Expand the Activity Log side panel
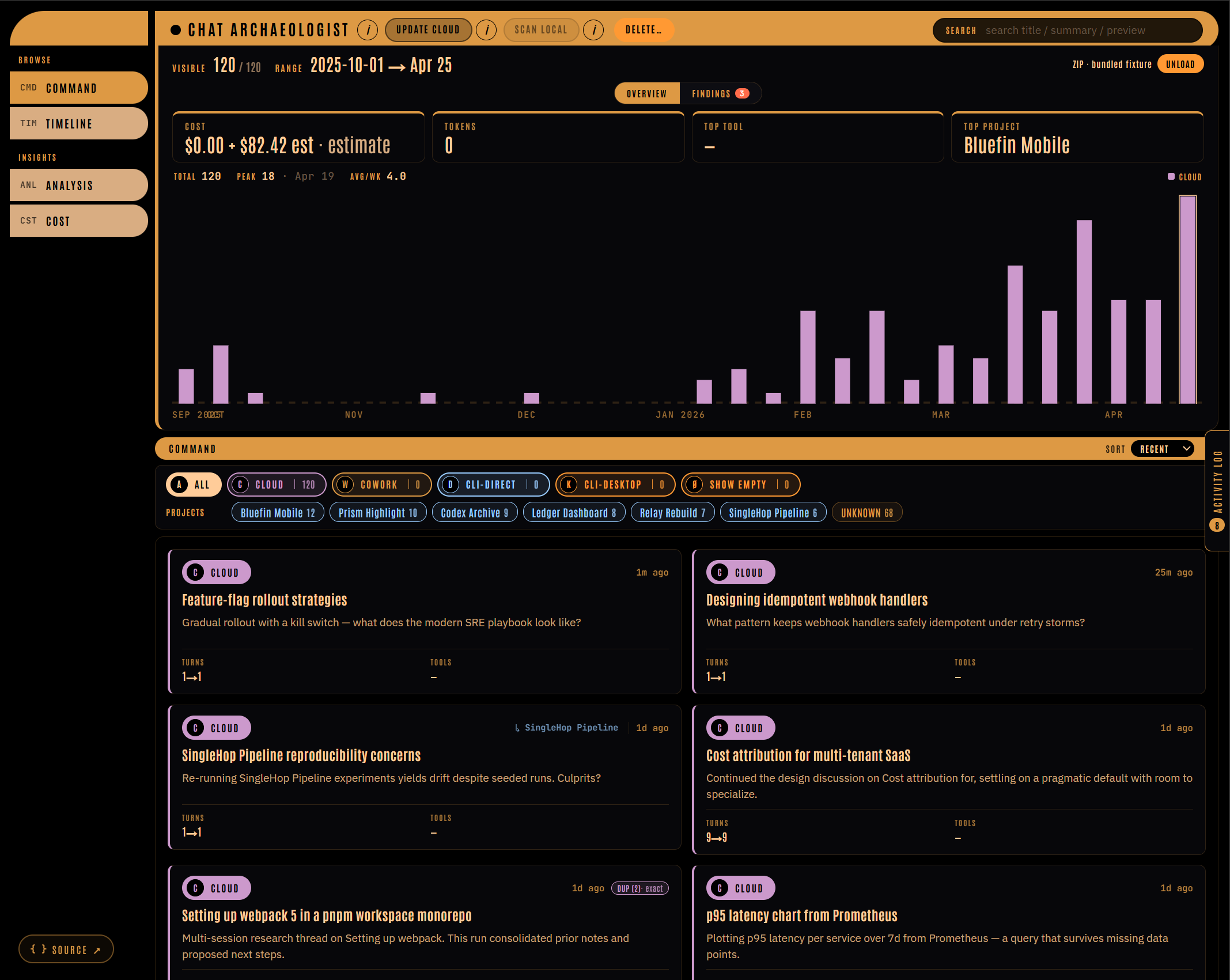The image size is (1230, 980). pyautogui.click(x=1217, y=490)
